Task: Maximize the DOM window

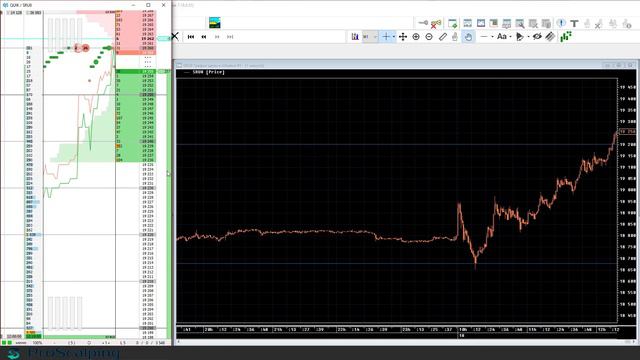Action: [148, 5]
